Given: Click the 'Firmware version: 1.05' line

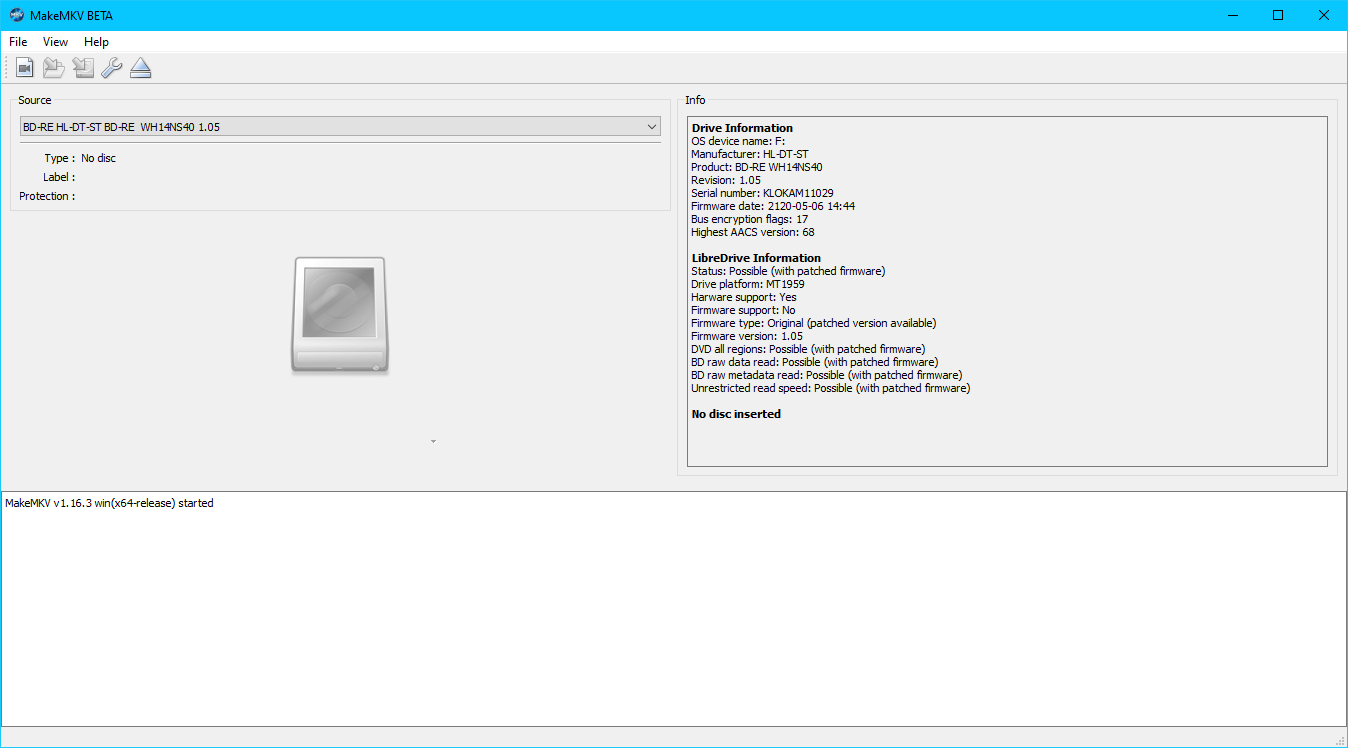Looking at the screenshot, I should click(747, 336).
